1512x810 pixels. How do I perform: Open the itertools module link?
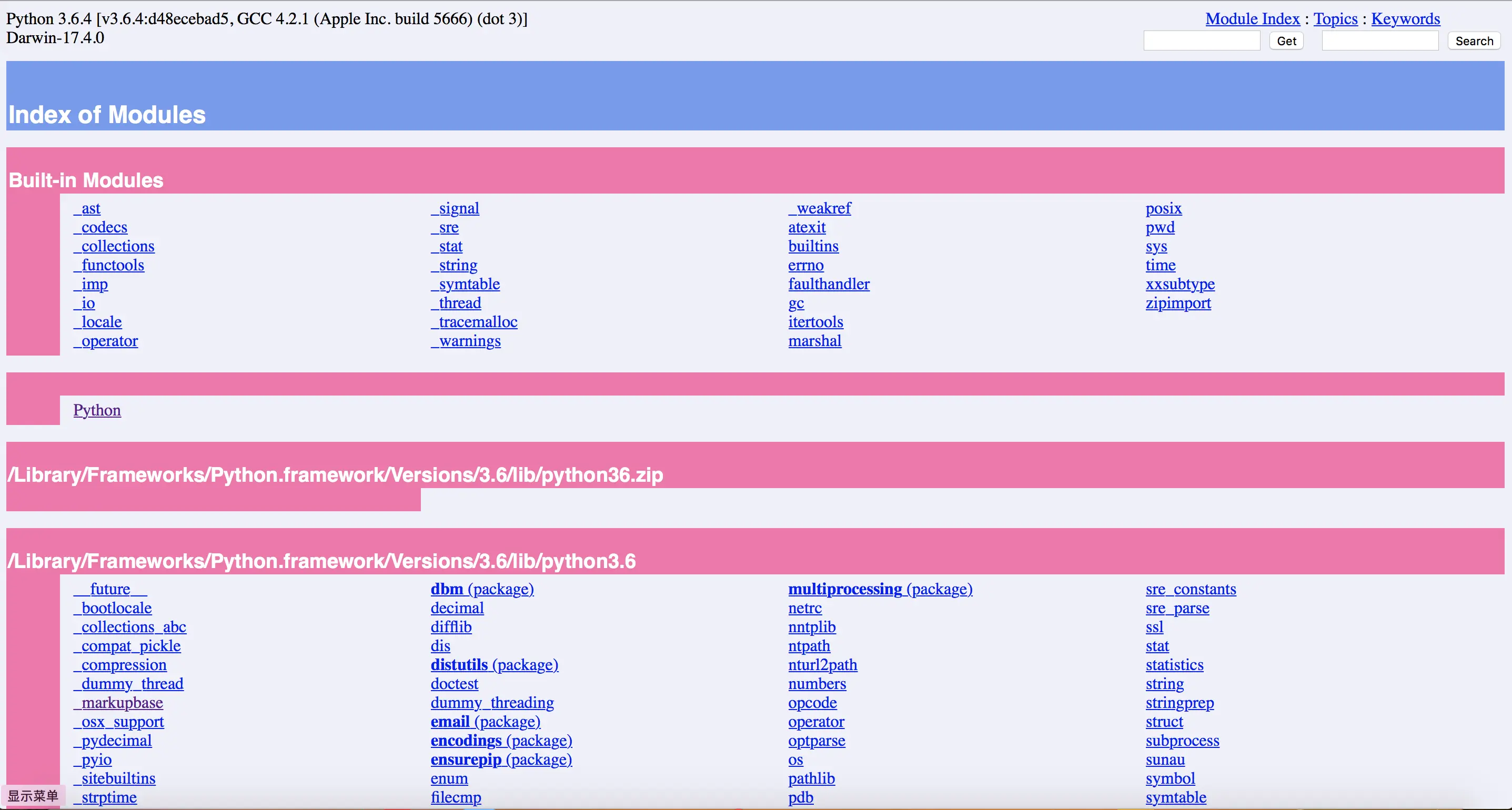coord(815,322)
